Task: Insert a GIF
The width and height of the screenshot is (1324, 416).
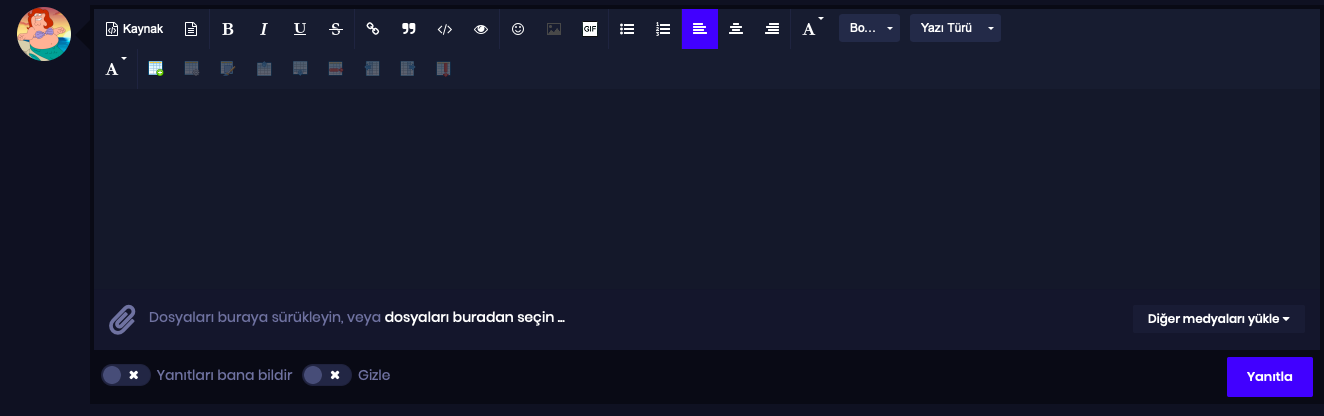Action: (590, 29)
